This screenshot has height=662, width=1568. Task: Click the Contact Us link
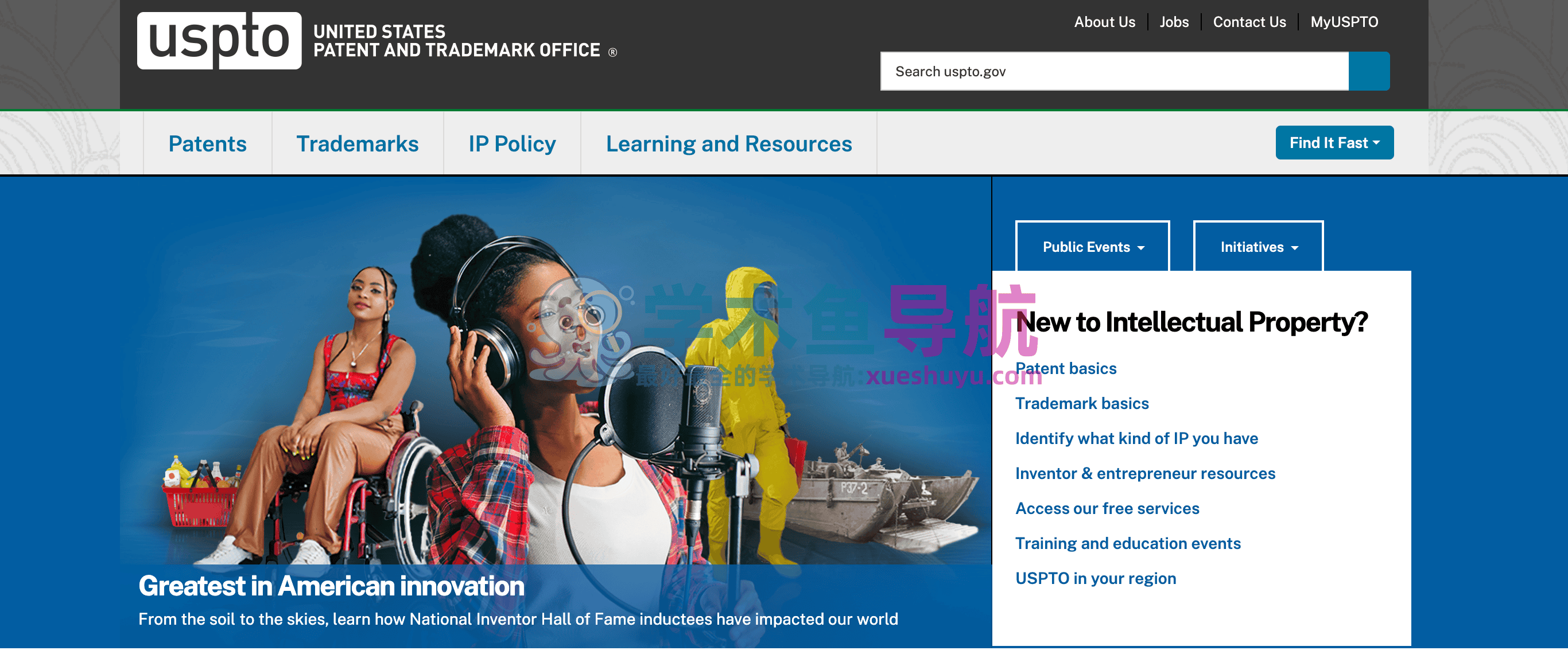1249,22
